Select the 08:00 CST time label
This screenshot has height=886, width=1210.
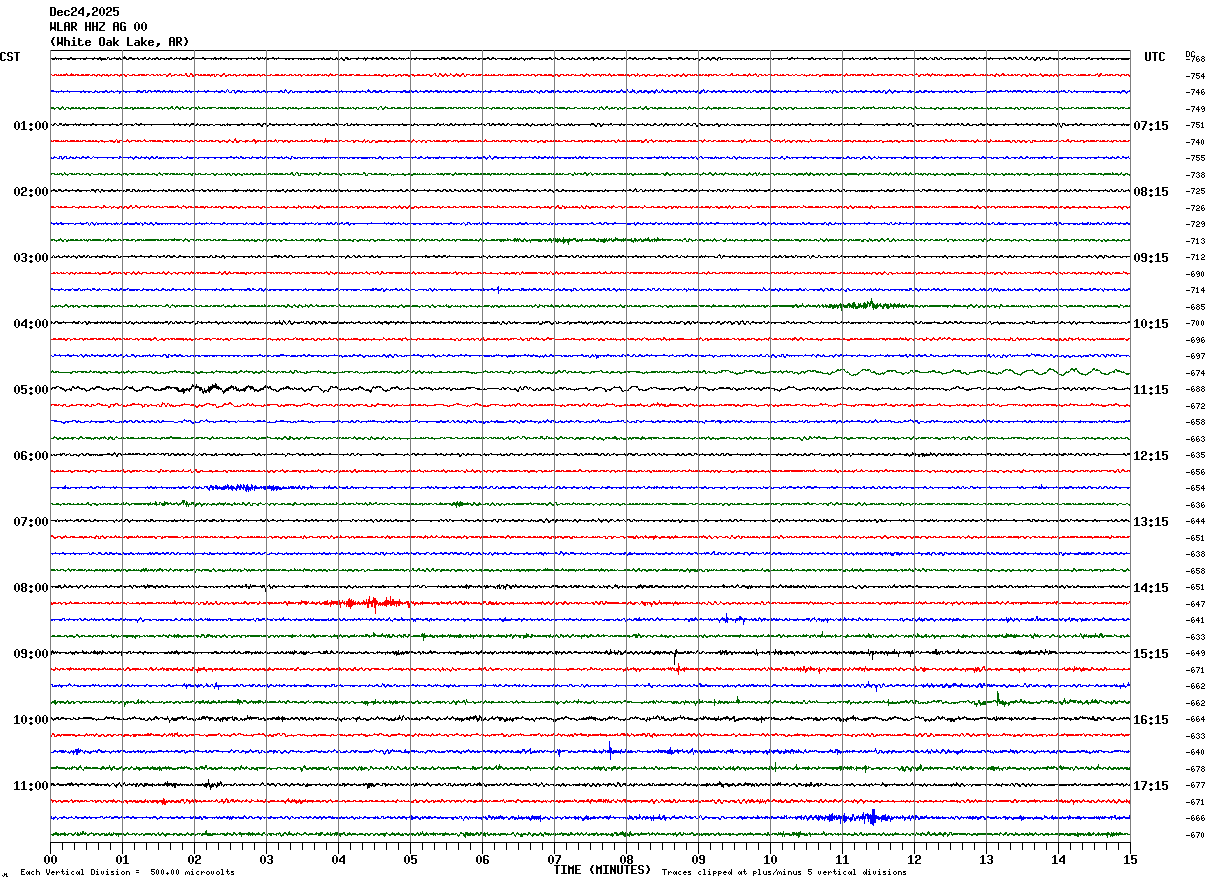tap(30, 588)
